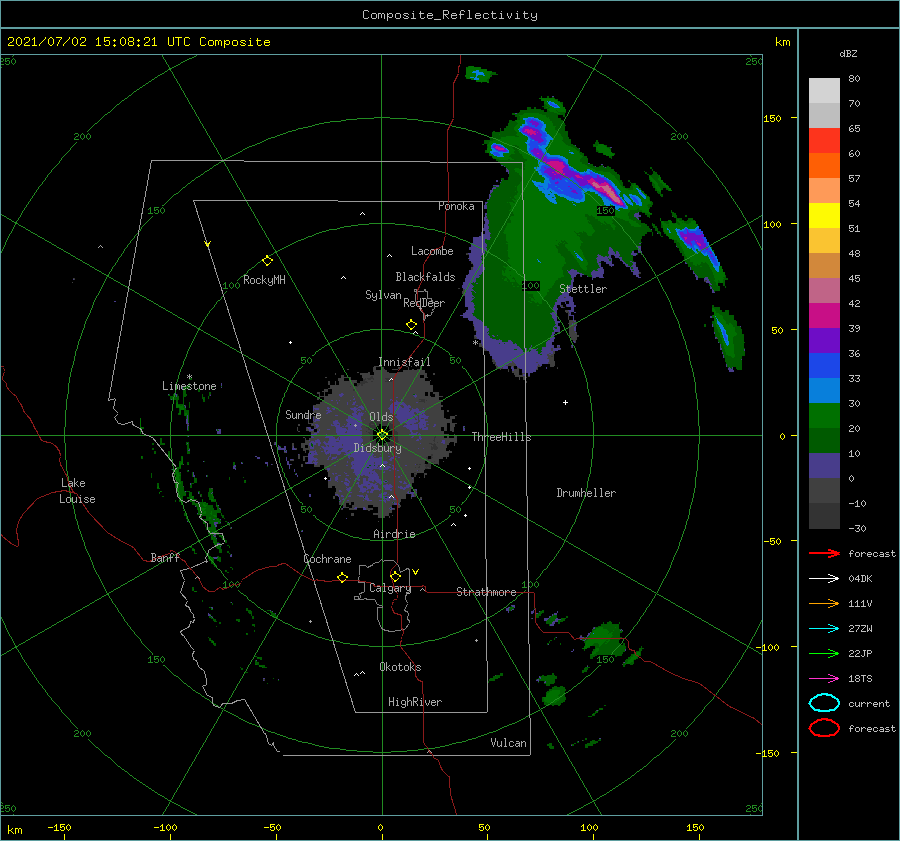Screen dimensions: 900x841
Task: Select the orange 60-57 dBZ swatch
Action: [824, 166]
